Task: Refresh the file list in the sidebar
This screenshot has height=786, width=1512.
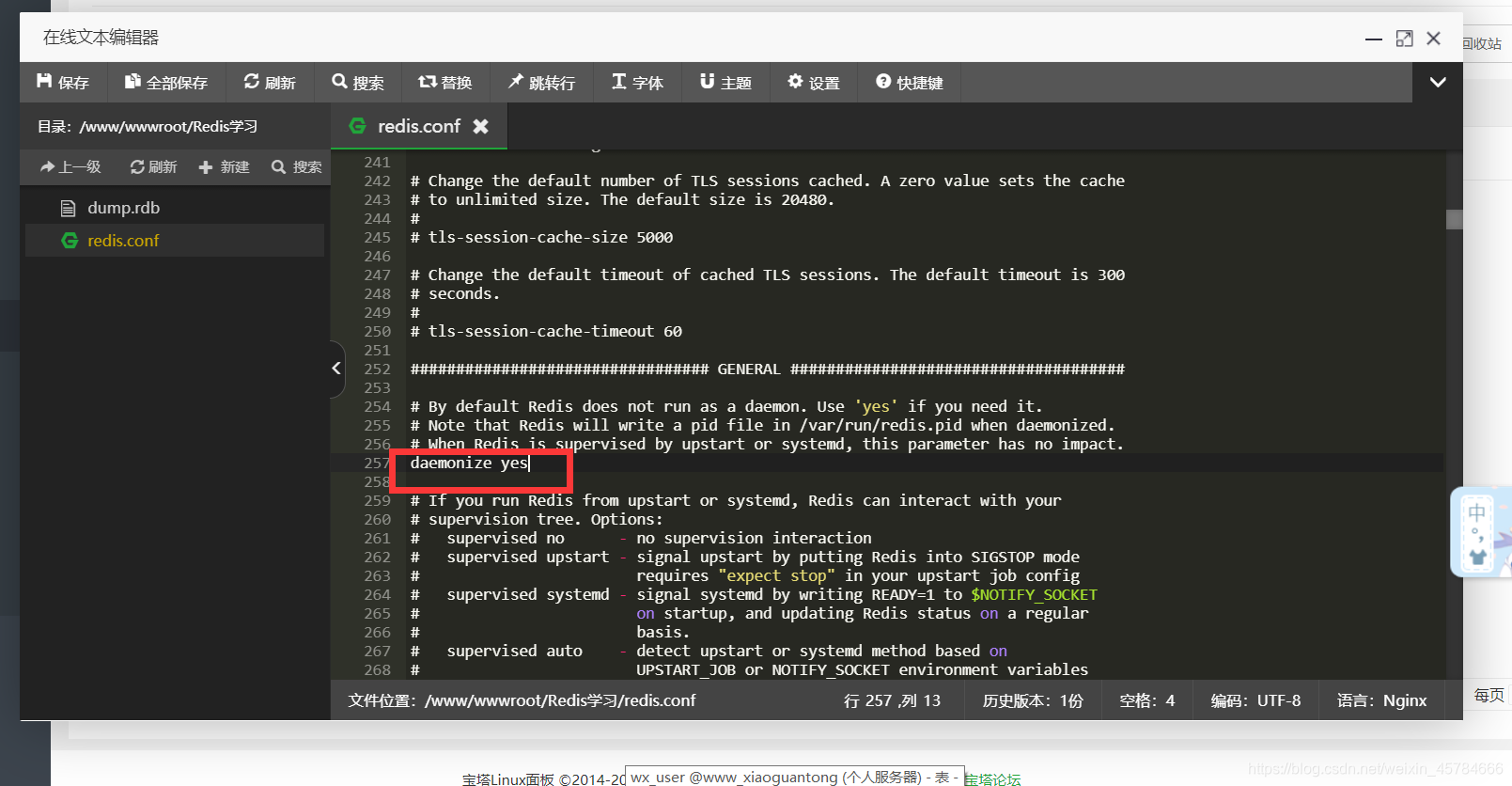Action: (x=153, y=166)
